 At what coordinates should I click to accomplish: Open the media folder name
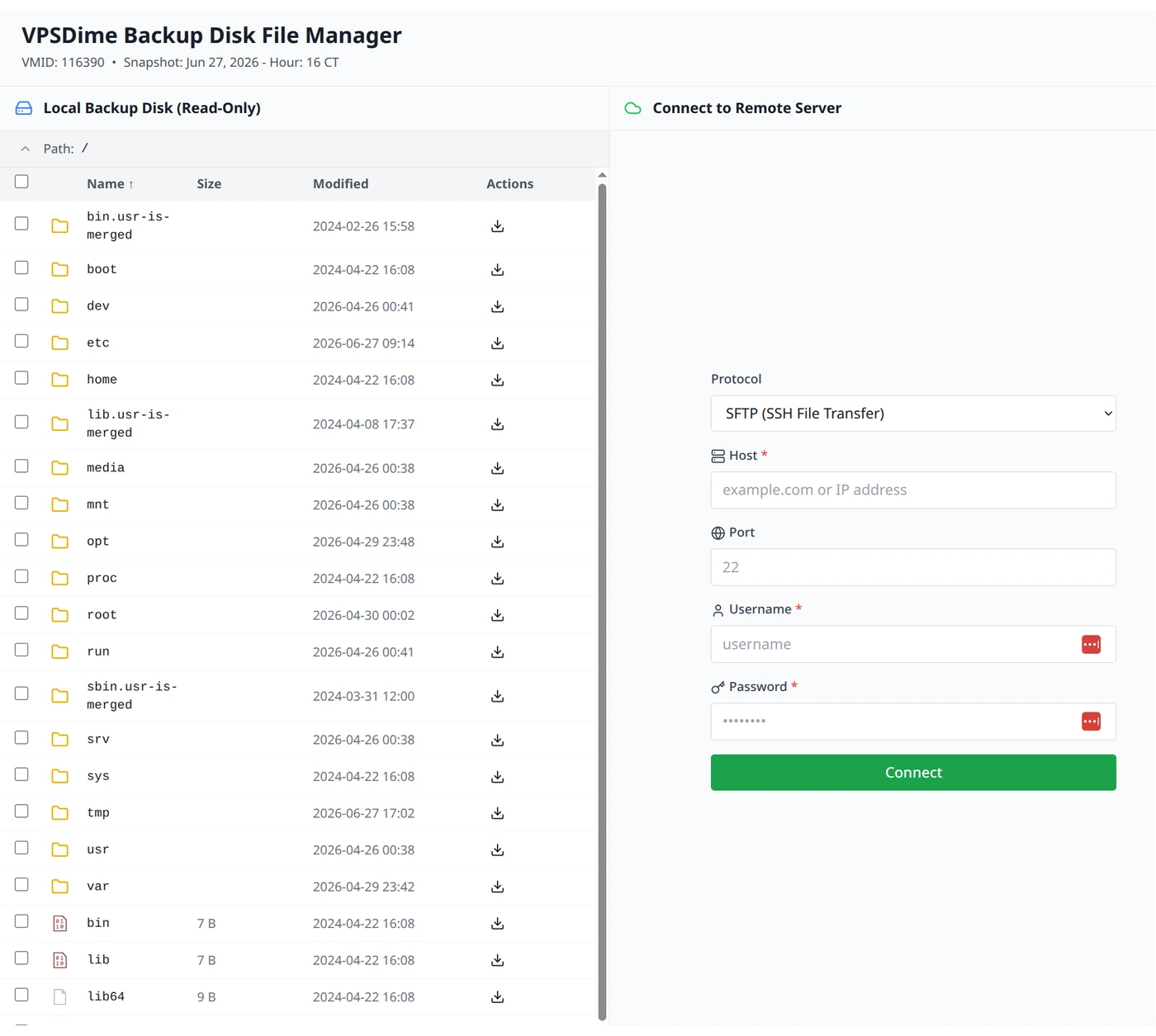106,468
